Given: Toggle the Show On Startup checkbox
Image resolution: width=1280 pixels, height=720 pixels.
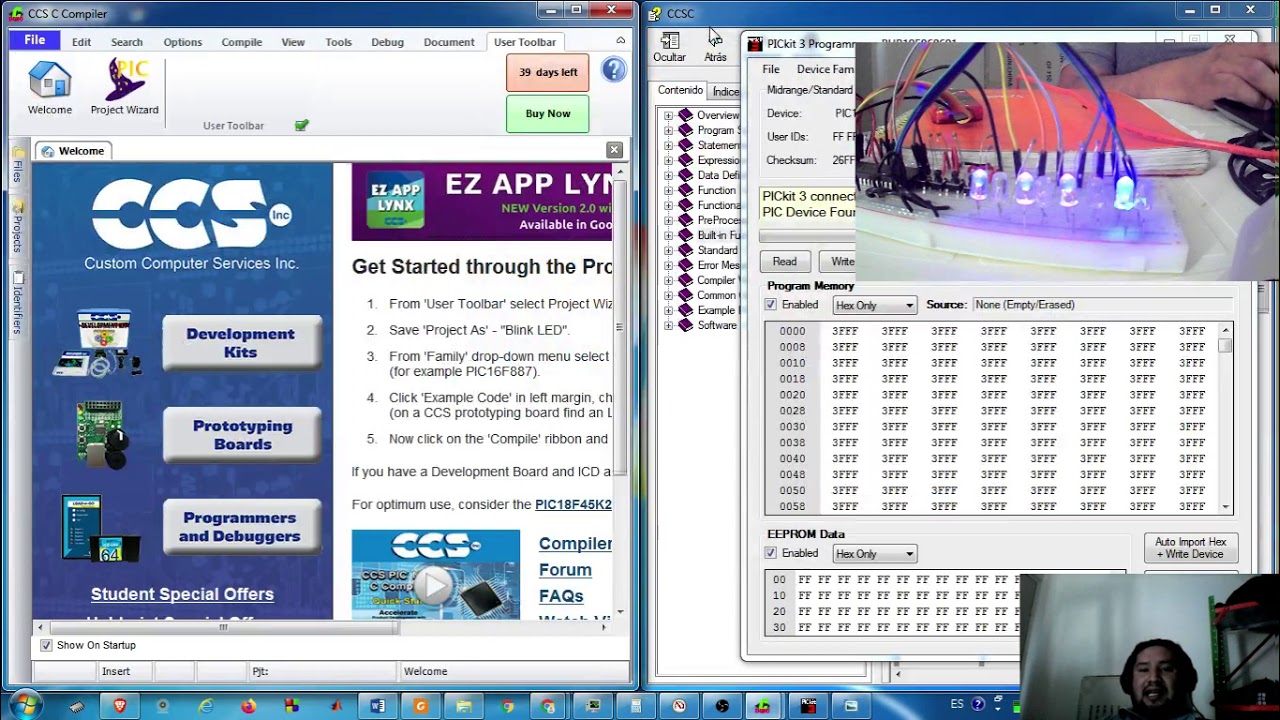Looking at the screenshot, I should (46, 645).
